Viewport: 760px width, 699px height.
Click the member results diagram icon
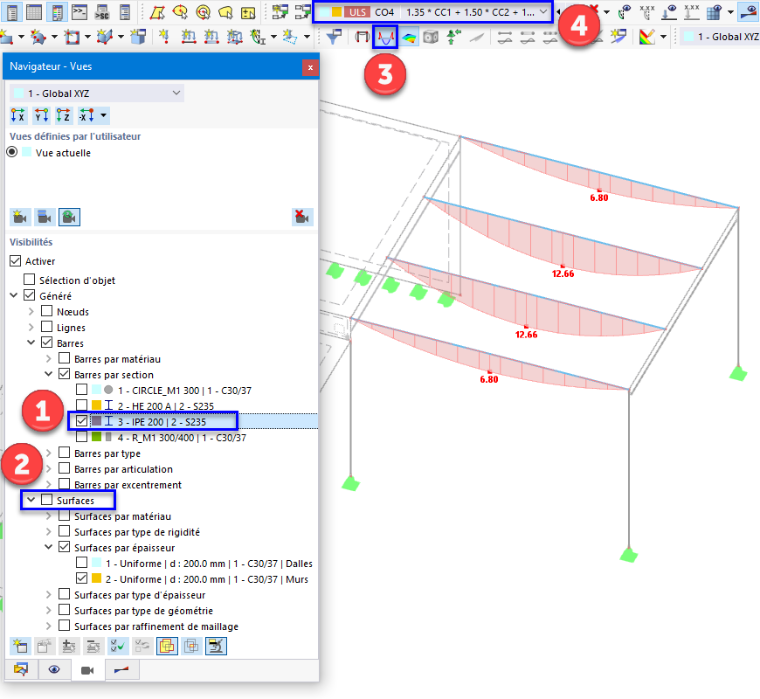[385, 37]
